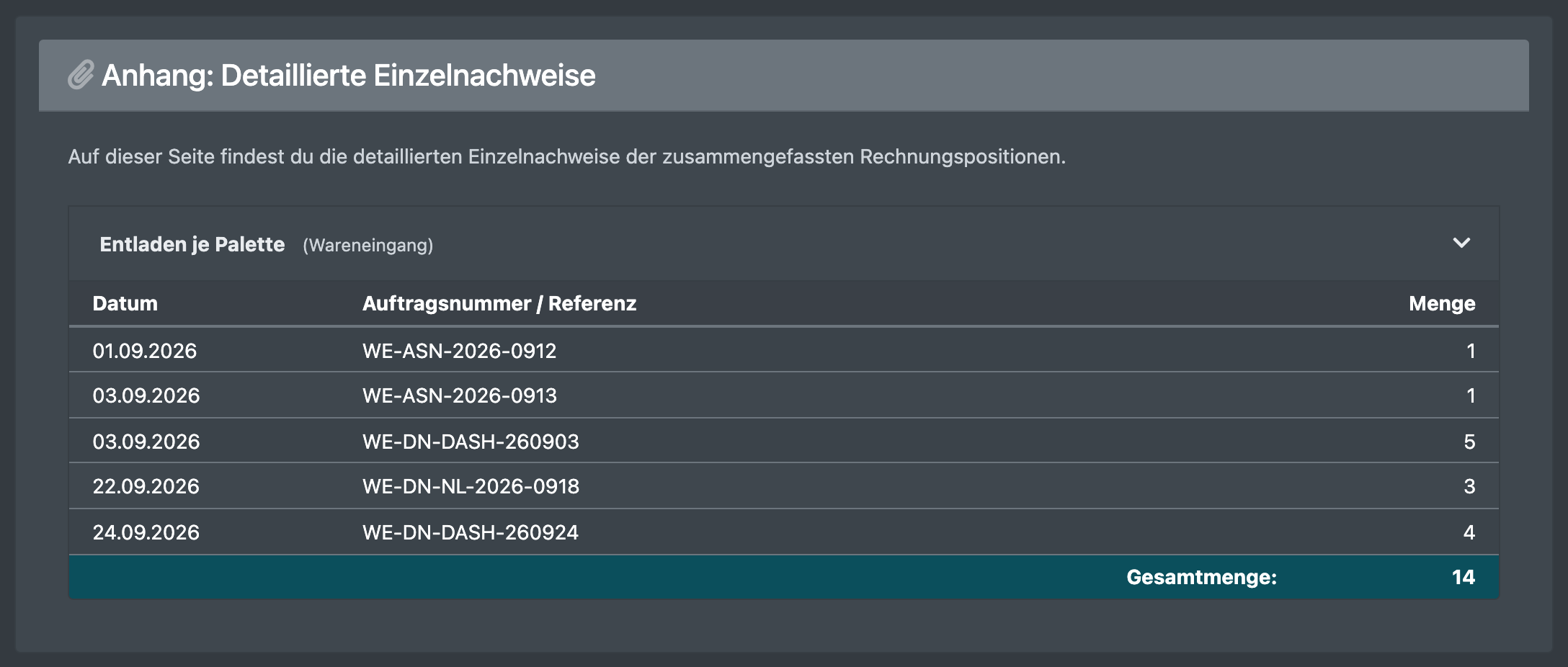
Task: Click the paperclip attachment icon
Action: coord(81,76)
